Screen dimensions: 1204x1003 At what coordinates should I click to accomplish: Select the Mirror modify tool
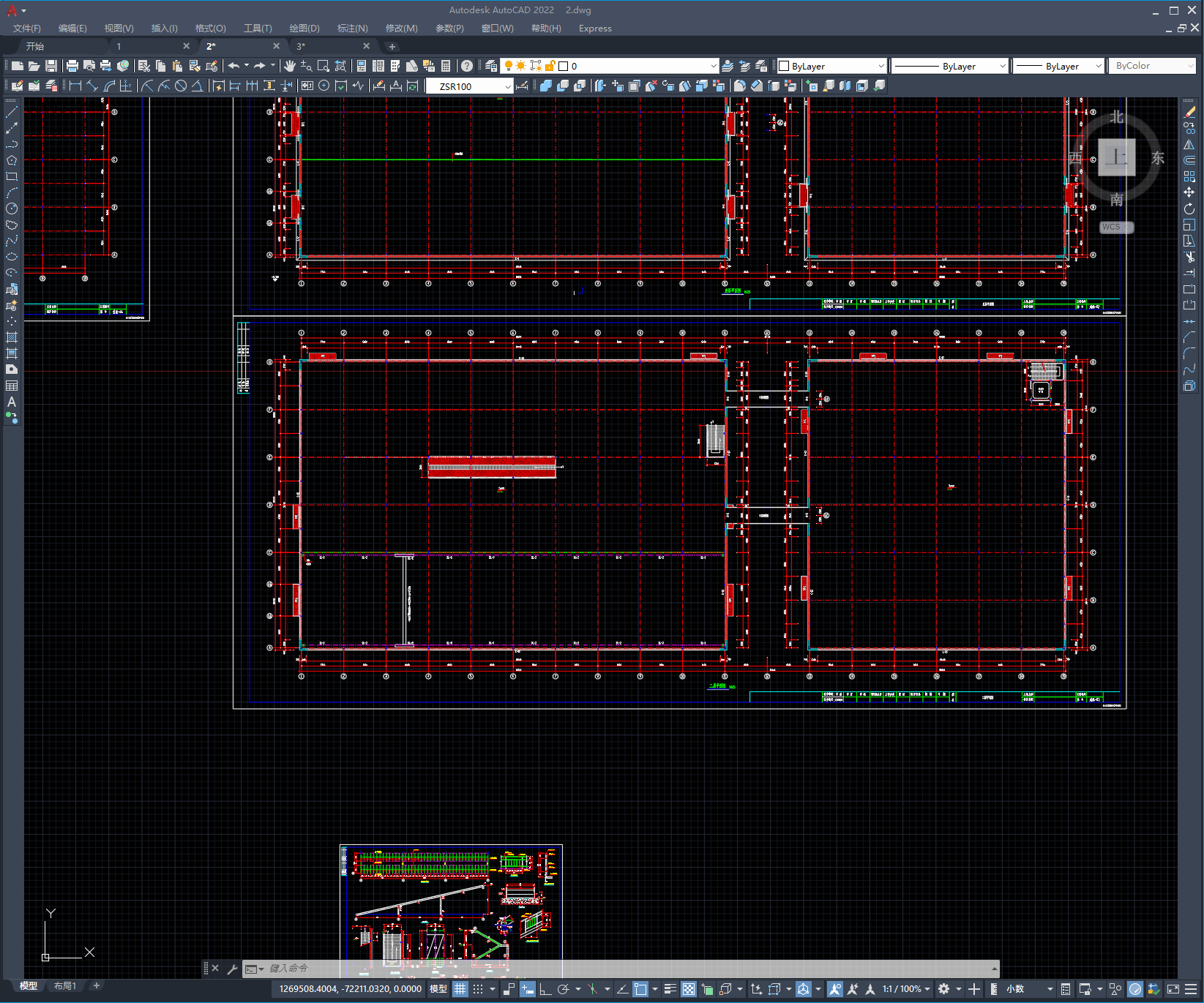[1189, 144]
